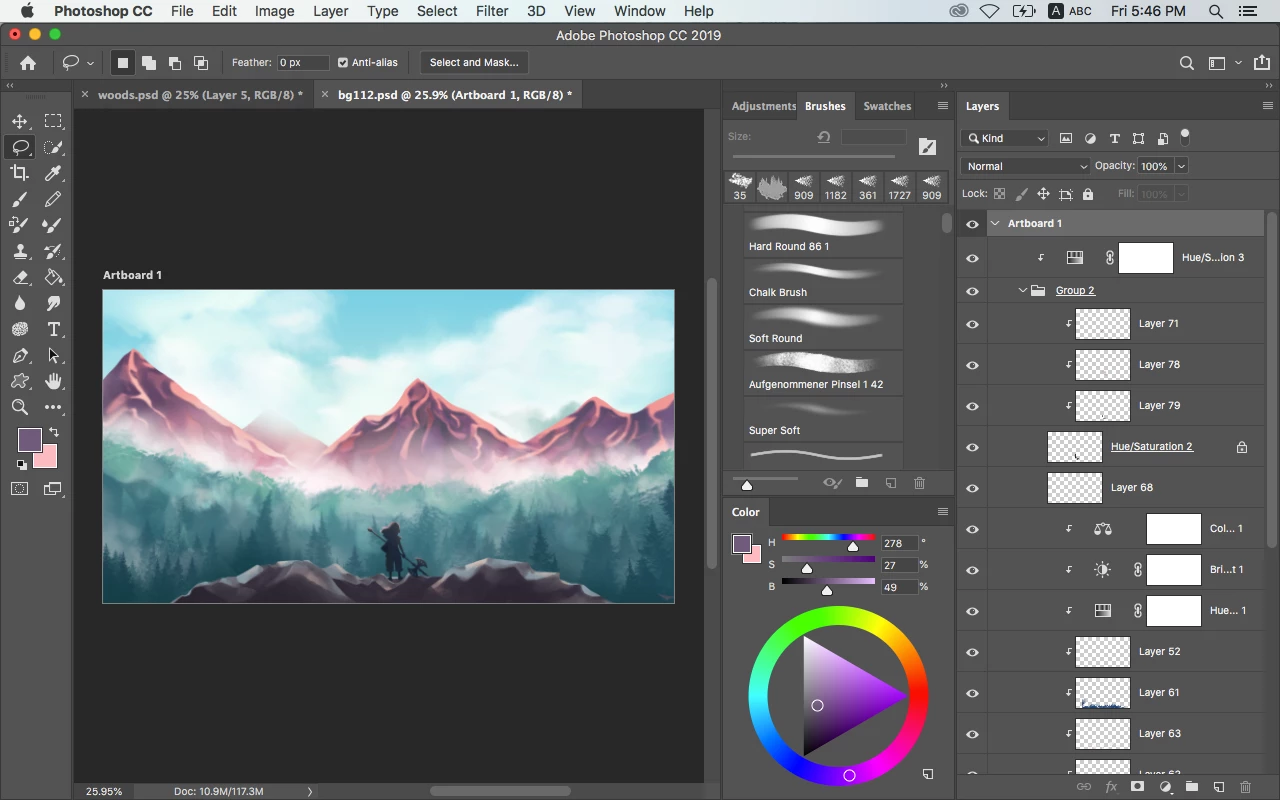The width and height of the screenshot is (1280, 800).
Task: Toggle visibility of Layer 78
Action: 972,365
